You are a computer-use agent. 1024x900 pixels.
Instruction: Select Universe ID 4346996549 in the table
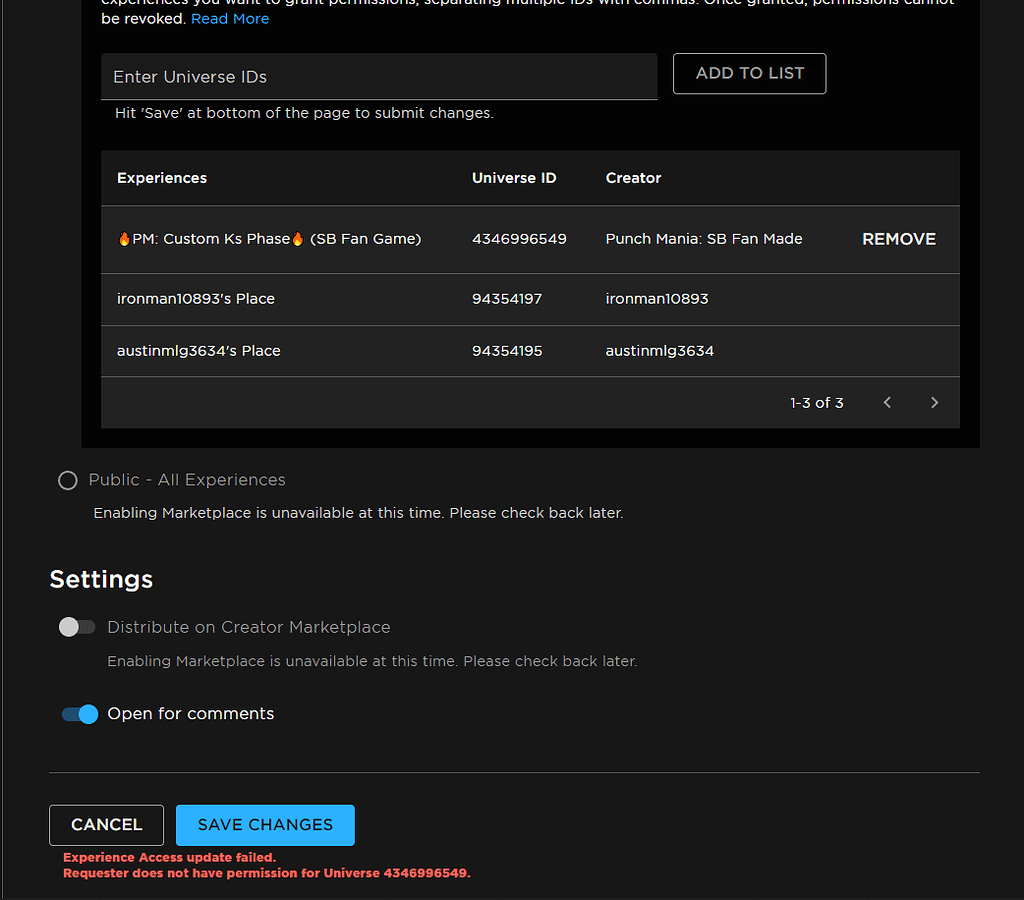pos(519,239)
